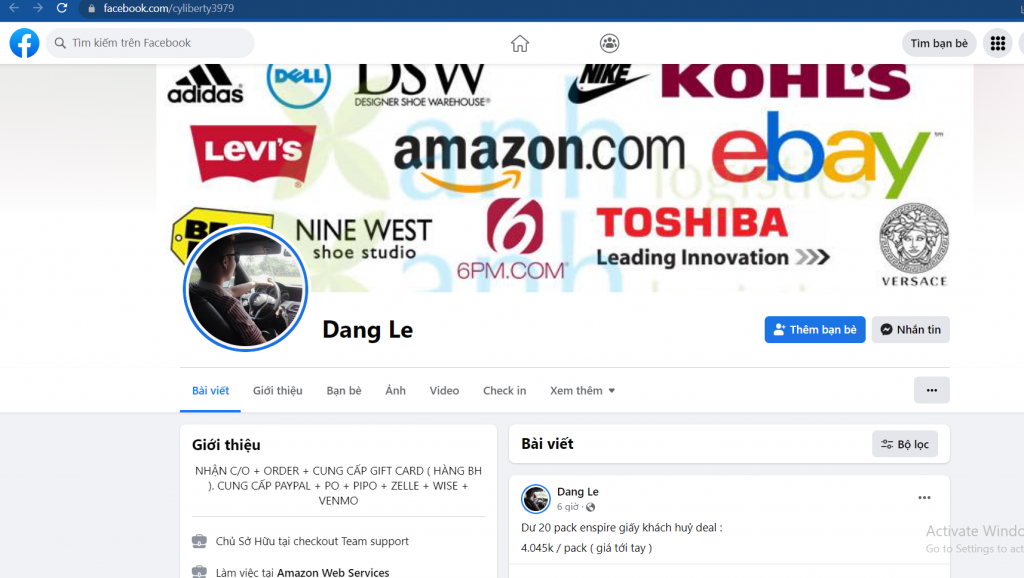
Task: Click the Thêm bạn bè button
Action: pos(814,330)
